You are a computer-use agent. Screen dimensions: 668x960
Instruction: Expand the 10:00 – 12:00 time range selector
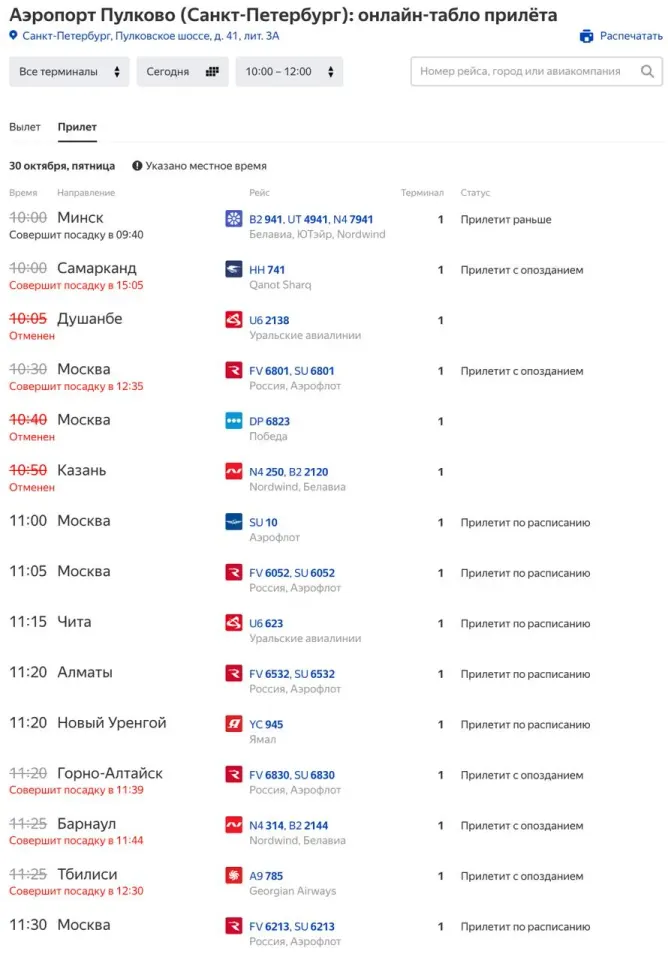[x=289, y=72]
